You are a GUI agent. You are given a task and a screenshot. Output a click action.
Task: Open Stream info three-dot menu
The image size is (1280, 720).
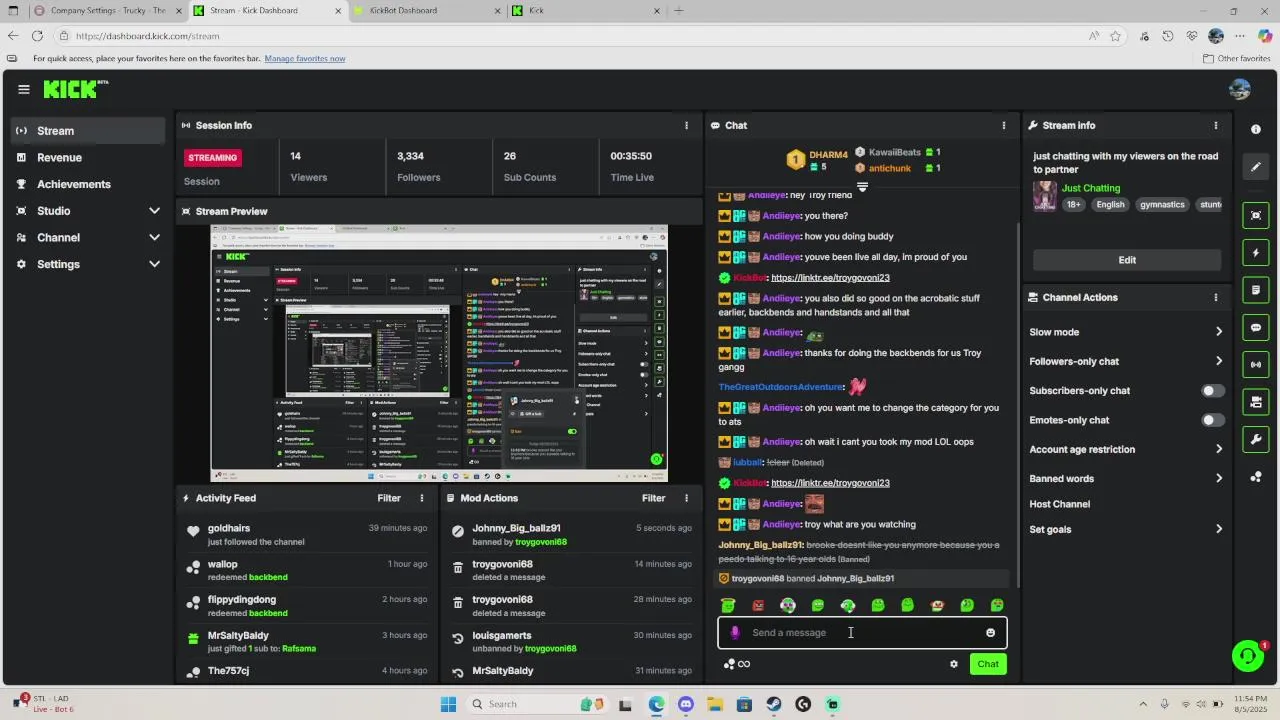click(x=1216, y=125)
